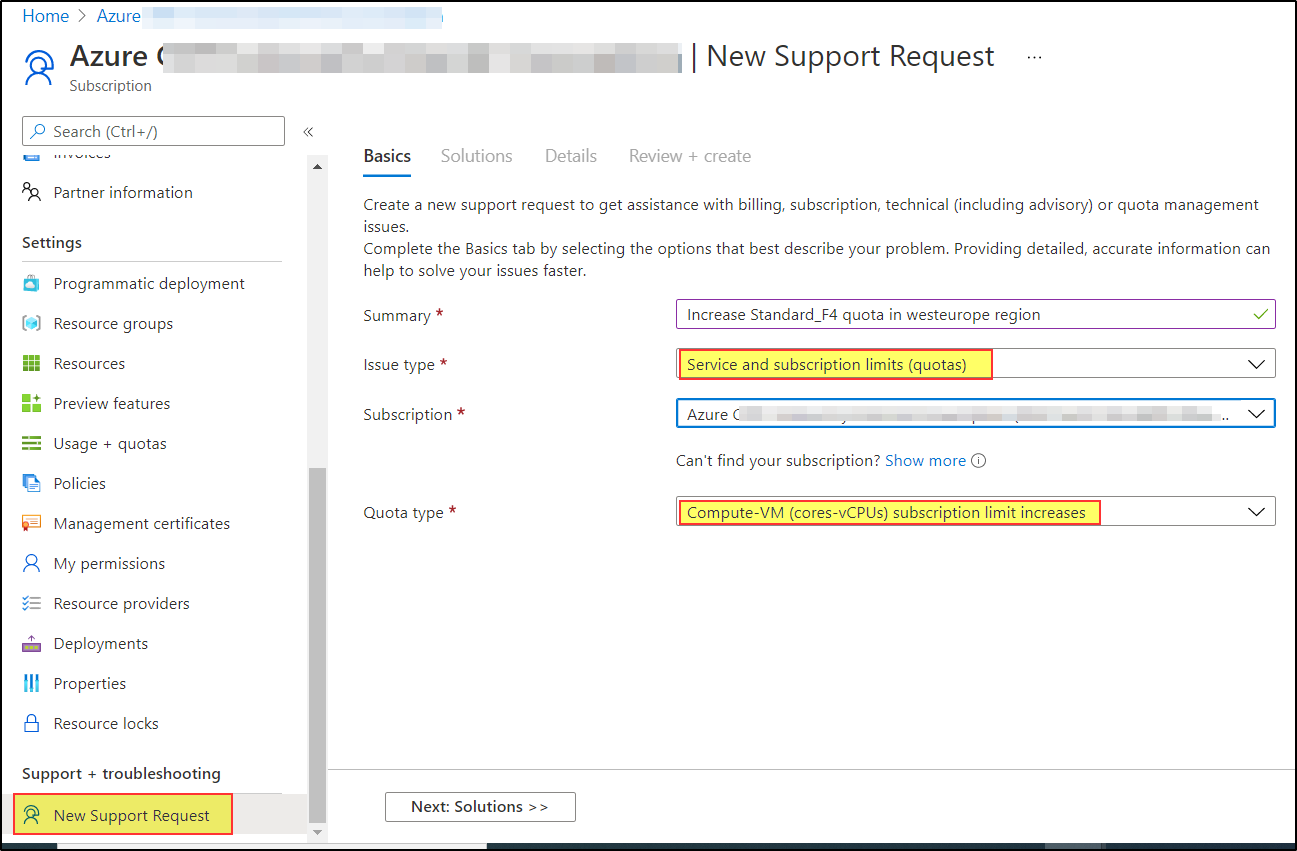
Task: Click the Preview features icon
Action: [x=33, y=403]
